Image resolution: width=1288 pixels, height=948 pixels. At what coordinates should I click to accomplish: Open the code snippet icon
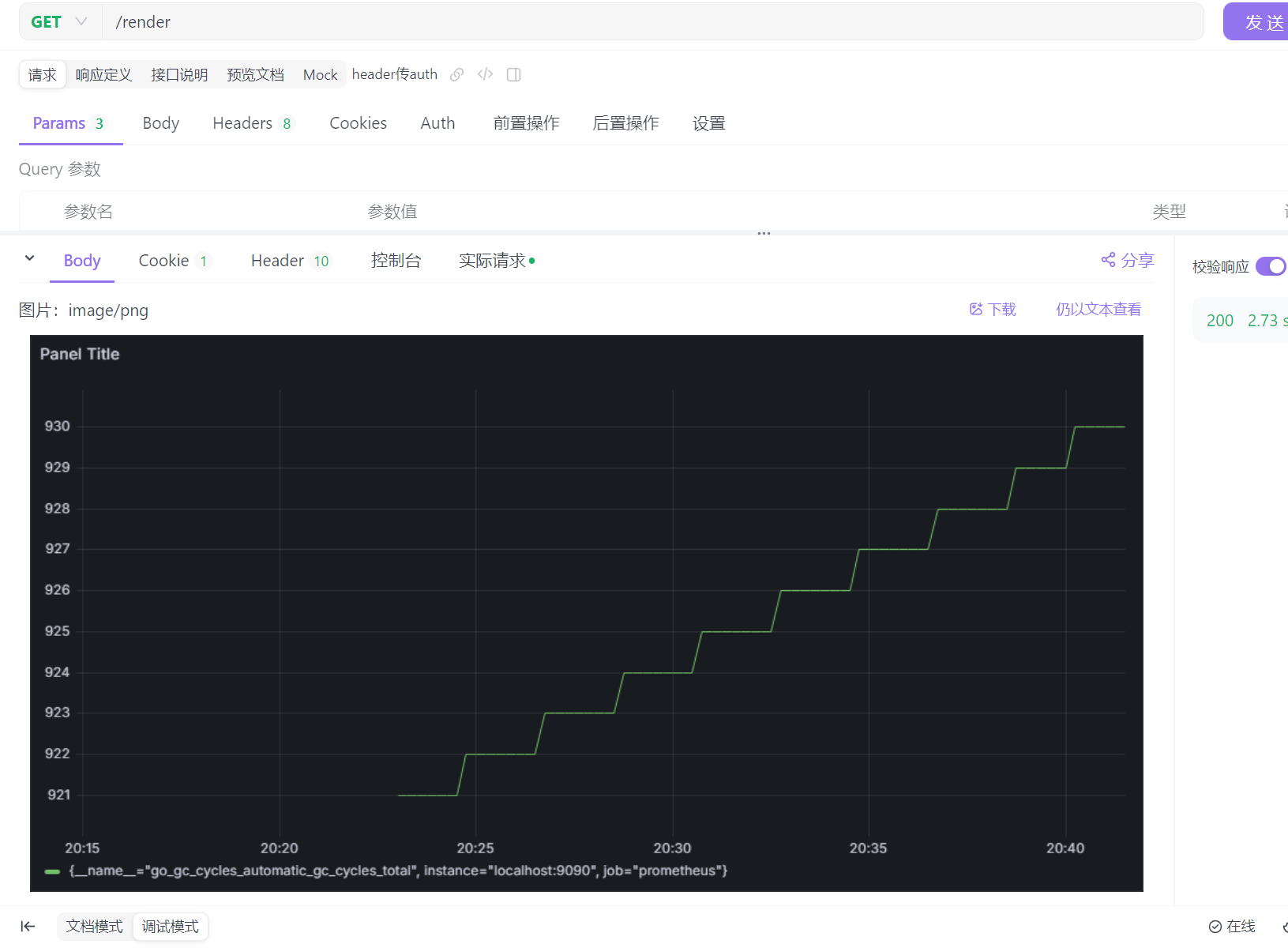click(x=485, y=74)
